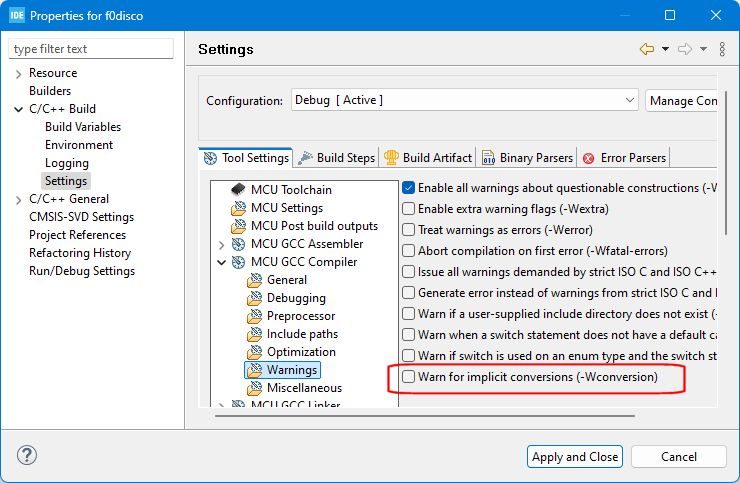Image resolution: width=740 pixels, height=483 pixels.
Task: Collapse the MCU GCC Compiler node
Action: click(x=221, y=262)
